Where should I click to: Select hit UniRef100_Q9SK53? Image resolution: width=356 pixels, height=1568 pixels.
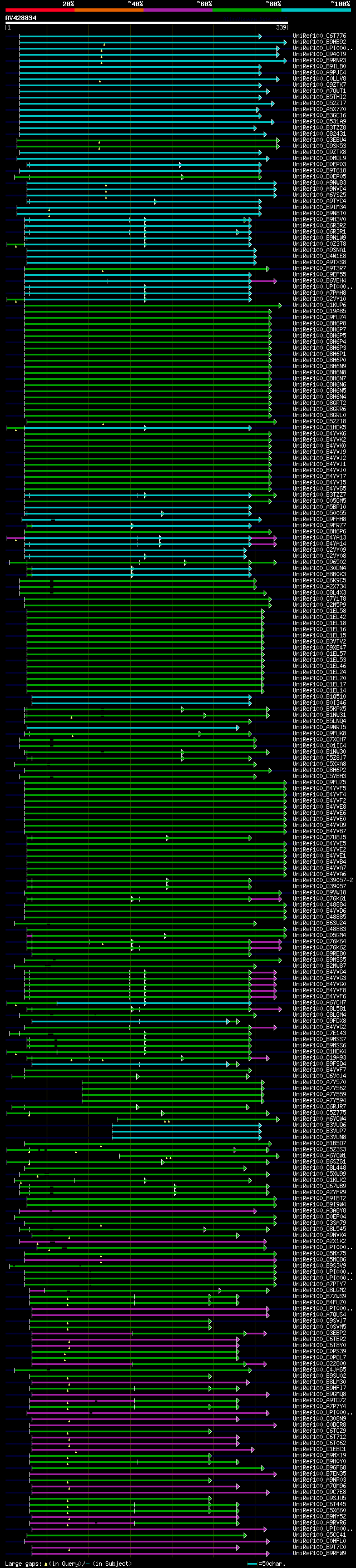pyautogui.click(x=319, y=146)
